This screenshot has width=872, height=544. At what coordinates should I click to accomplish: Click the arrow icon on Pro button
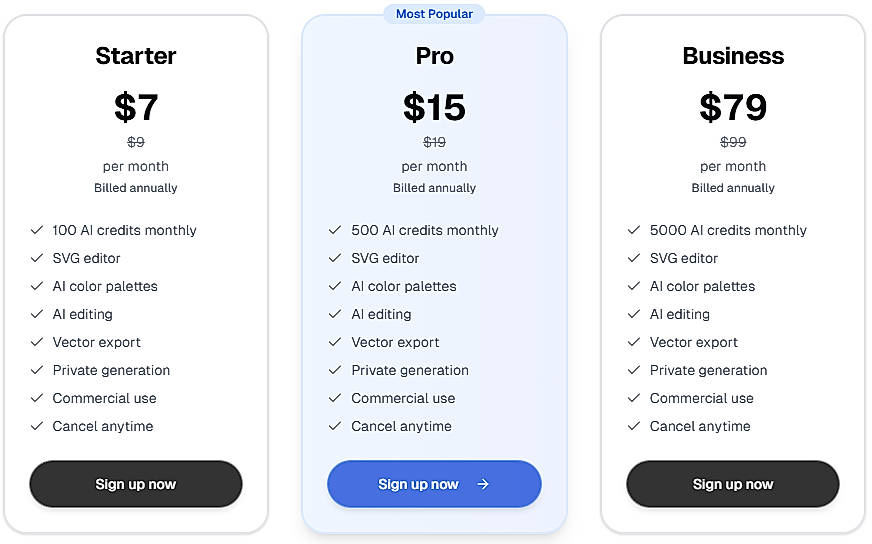[483, 485]
